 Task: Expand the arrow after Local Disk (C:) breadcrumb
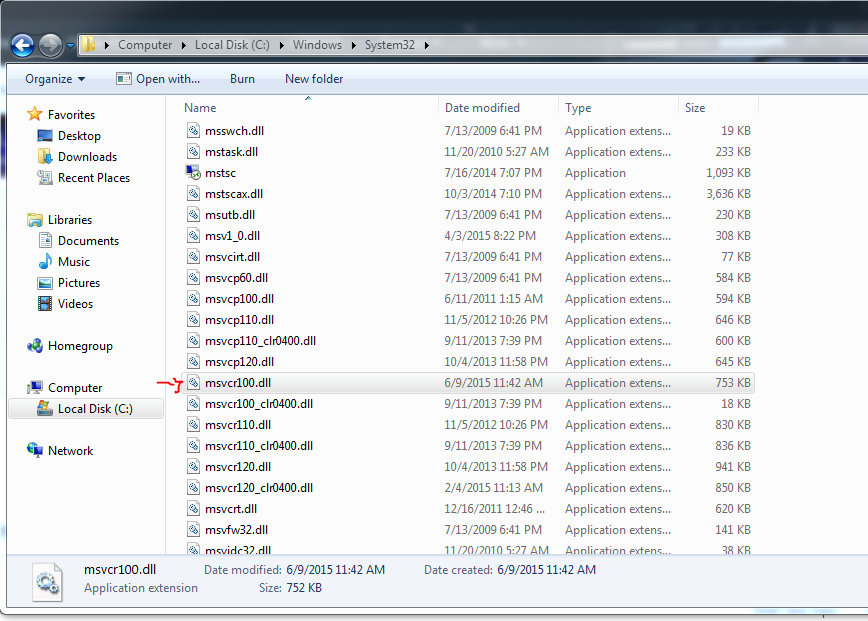click(x=281, y=45)
